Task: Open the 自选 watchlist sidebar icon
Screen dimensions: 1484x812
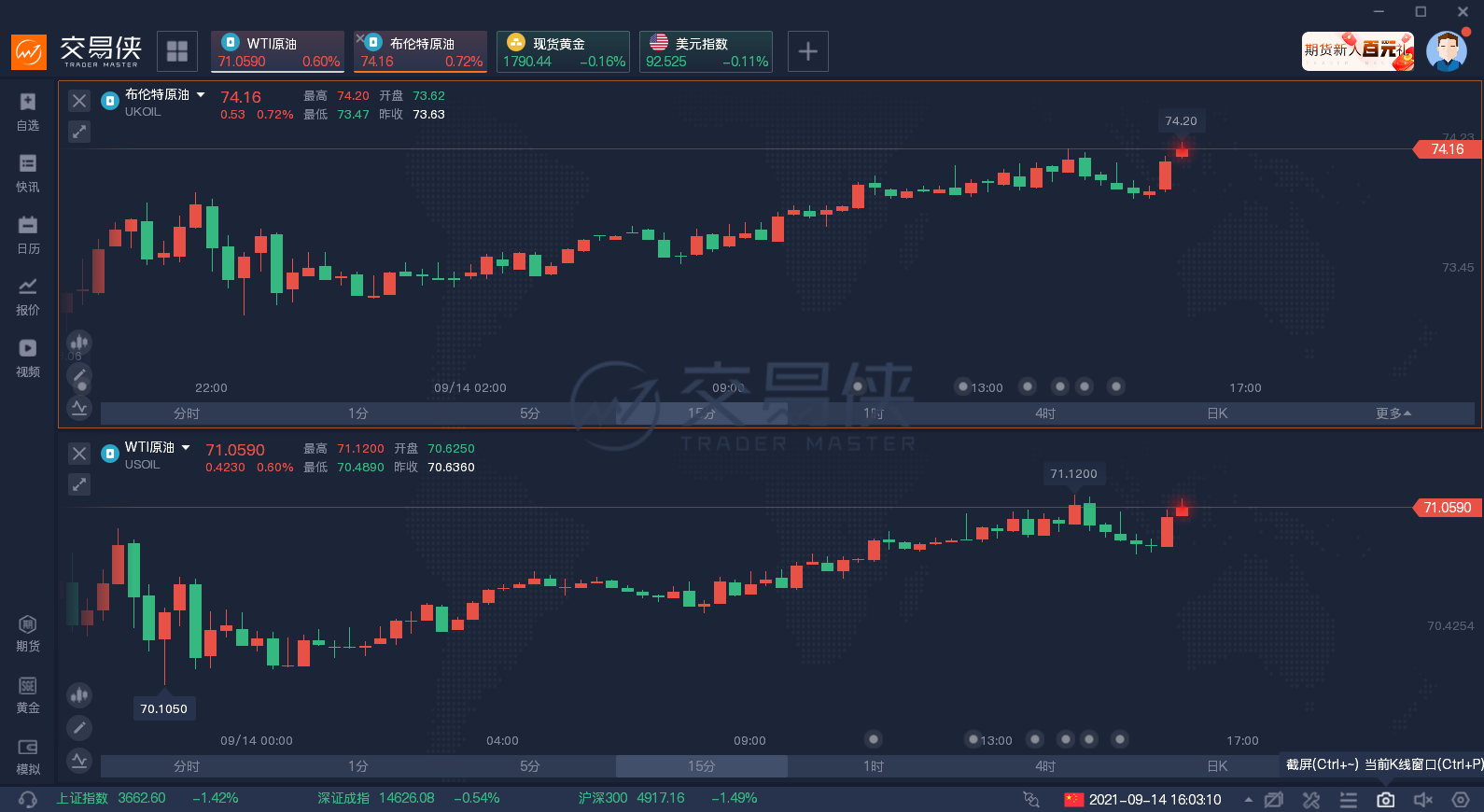Action: coord(28,111)
